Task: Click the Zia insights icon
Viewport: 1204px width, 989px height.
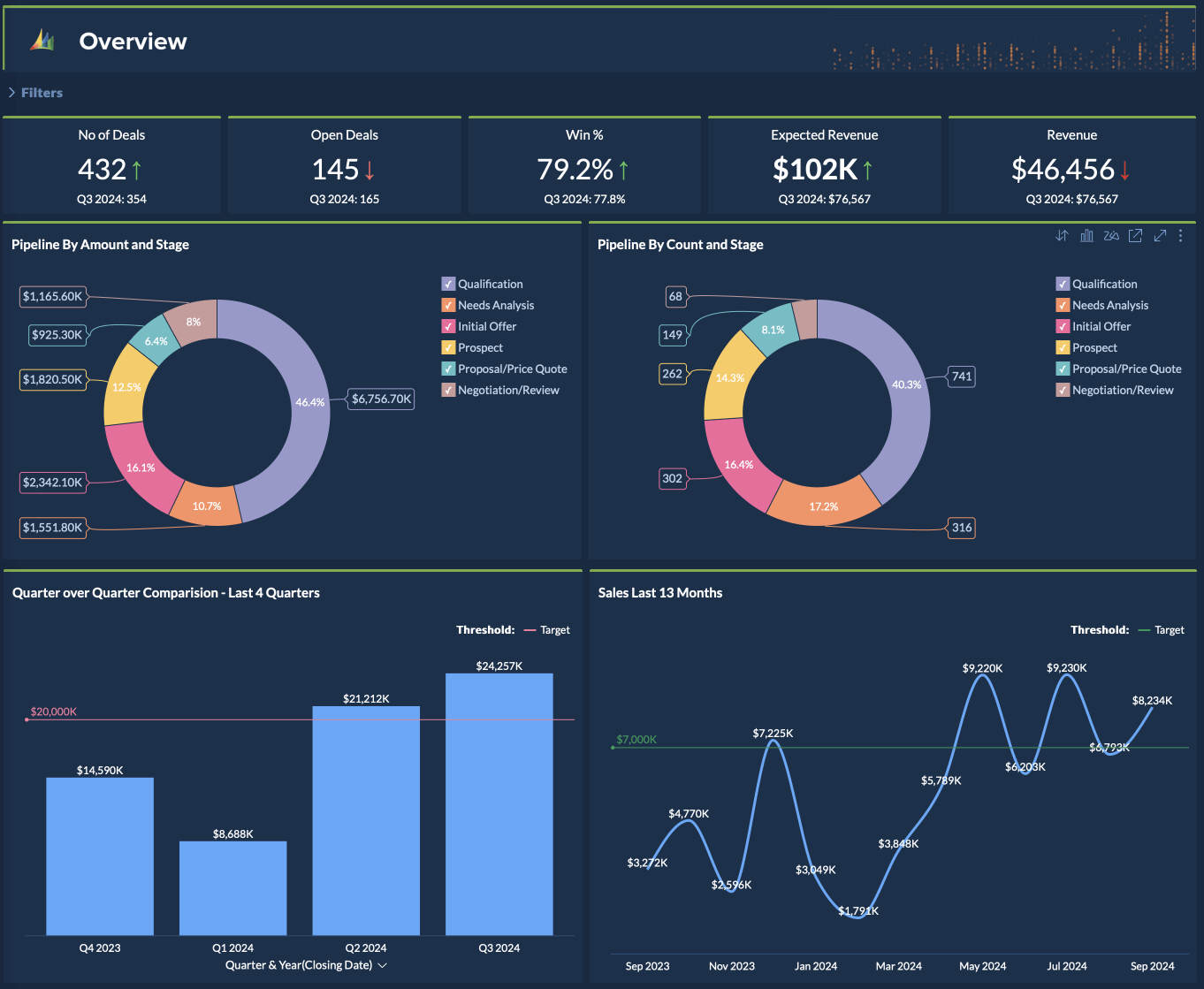Action: tap(1111, 235)
